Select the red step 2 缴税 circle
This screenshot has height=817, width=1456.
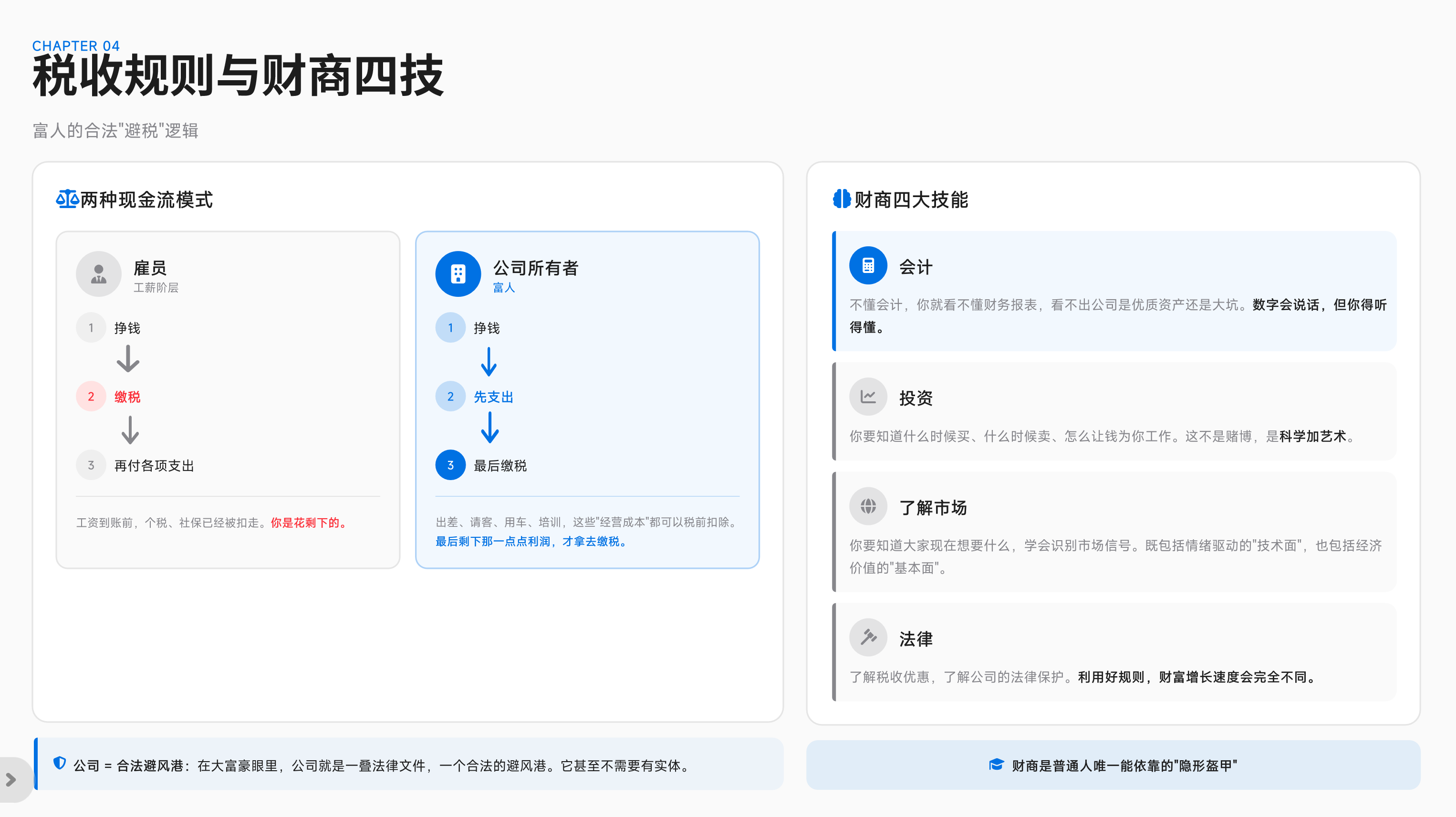91,397
